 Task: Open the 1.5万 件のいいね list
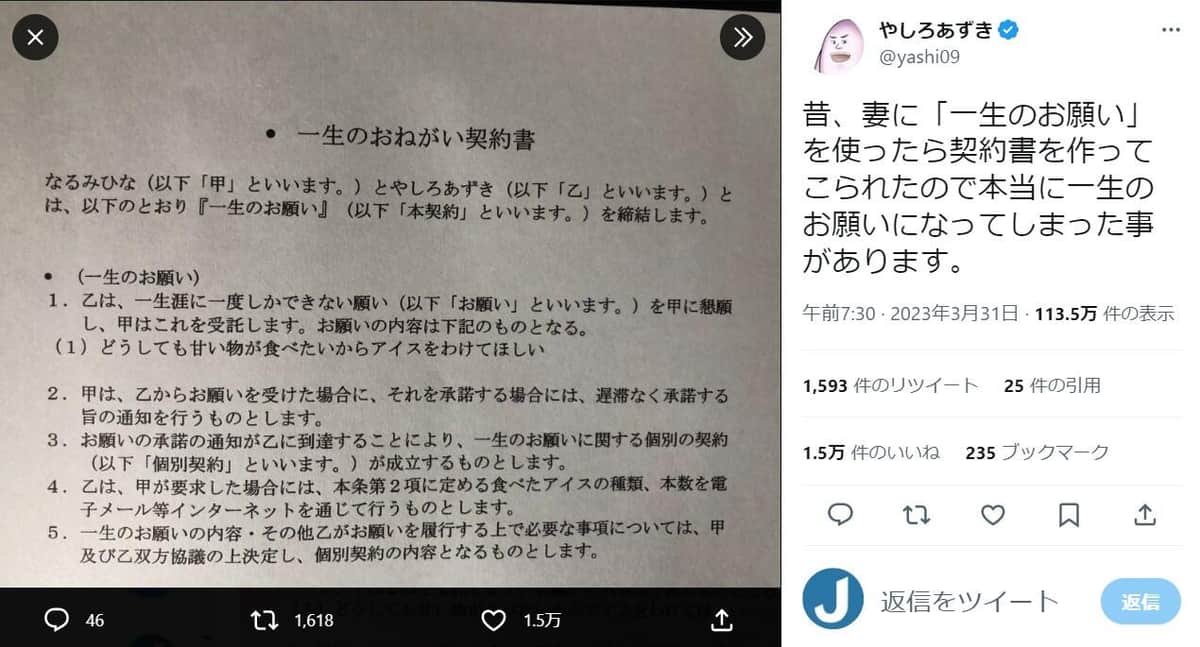[871, 452]
